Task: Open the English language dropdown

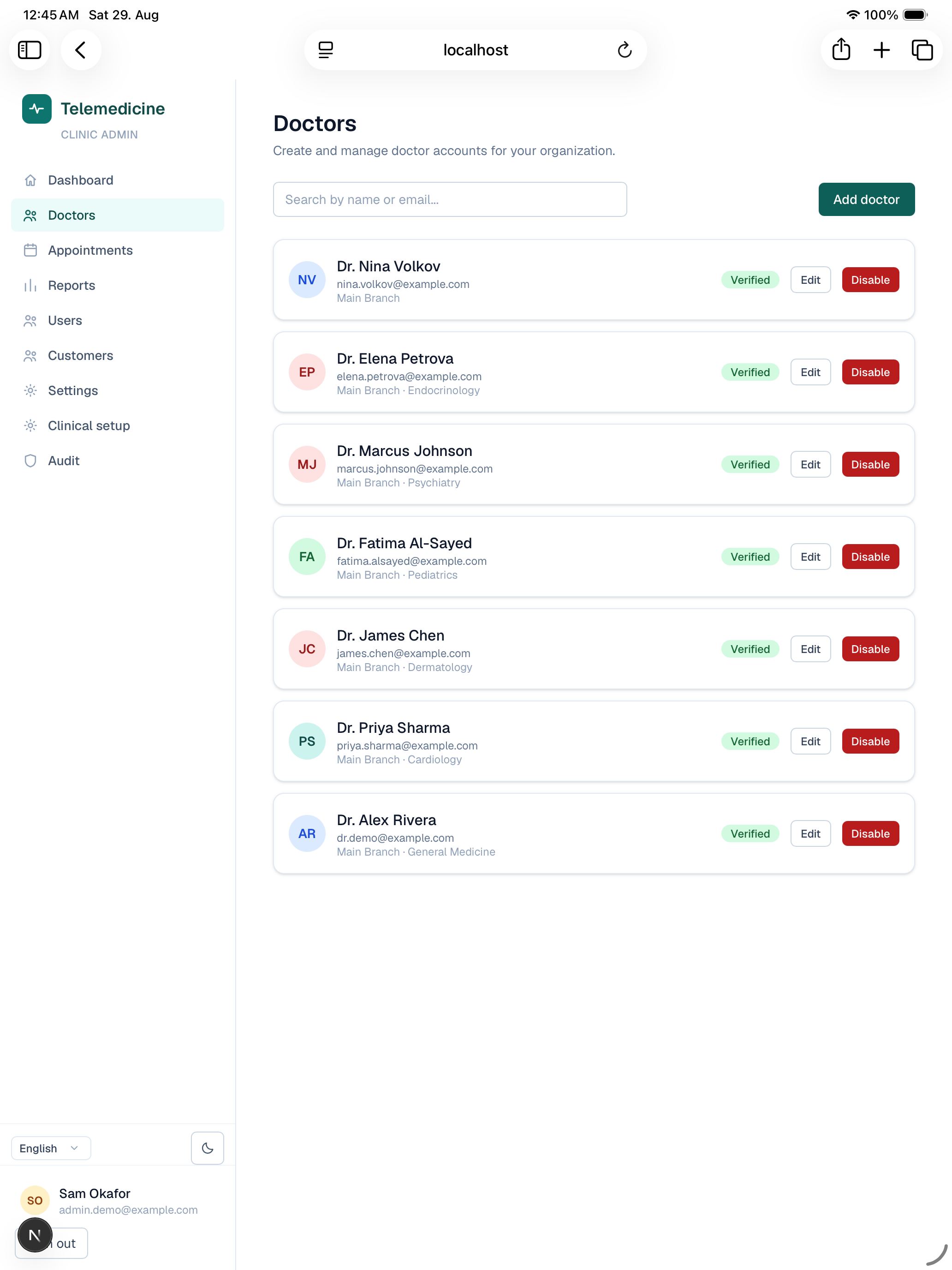Action: [x=51, y=1148]
